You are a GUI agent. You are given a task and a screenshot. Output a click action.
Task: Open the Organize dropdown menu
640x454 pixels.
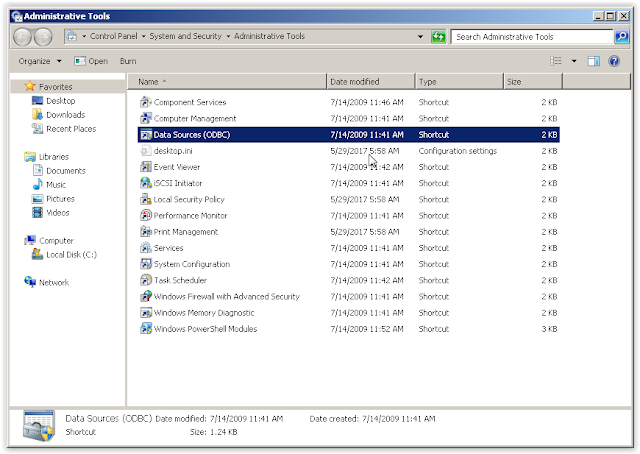point(40,61)
